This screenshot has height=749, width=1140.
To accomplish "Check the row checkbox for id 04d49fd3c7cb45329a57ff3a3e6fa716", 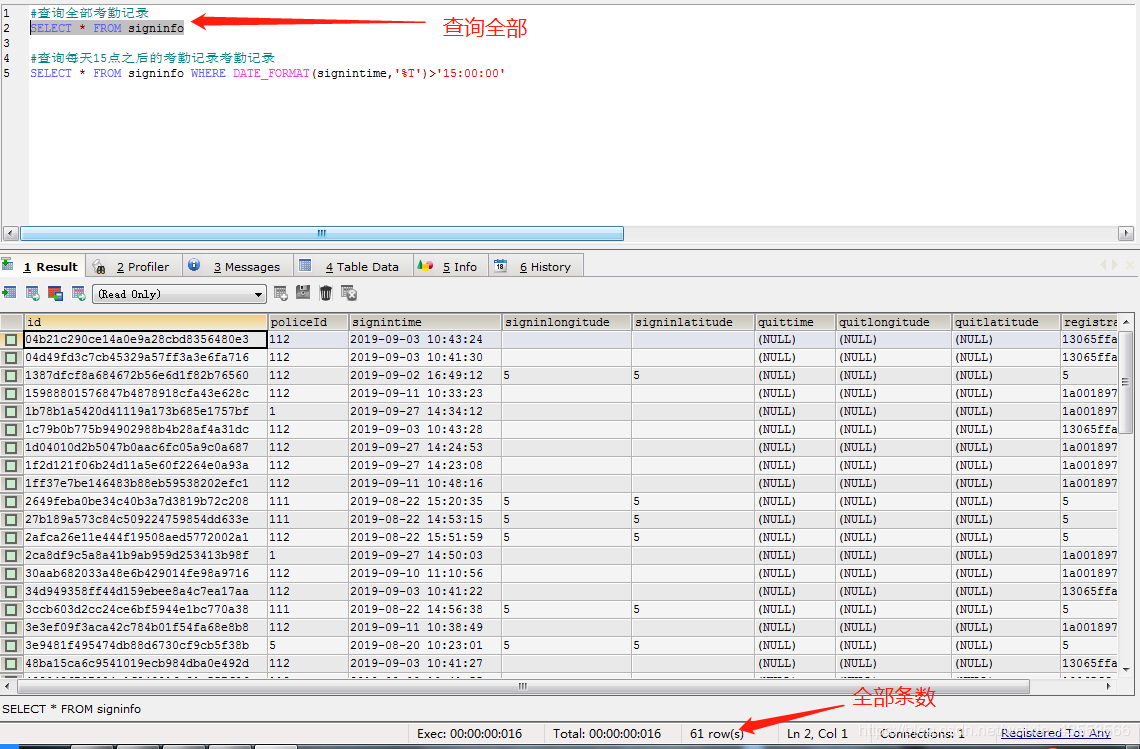I will pyautogui.click(x=11, y=358).
